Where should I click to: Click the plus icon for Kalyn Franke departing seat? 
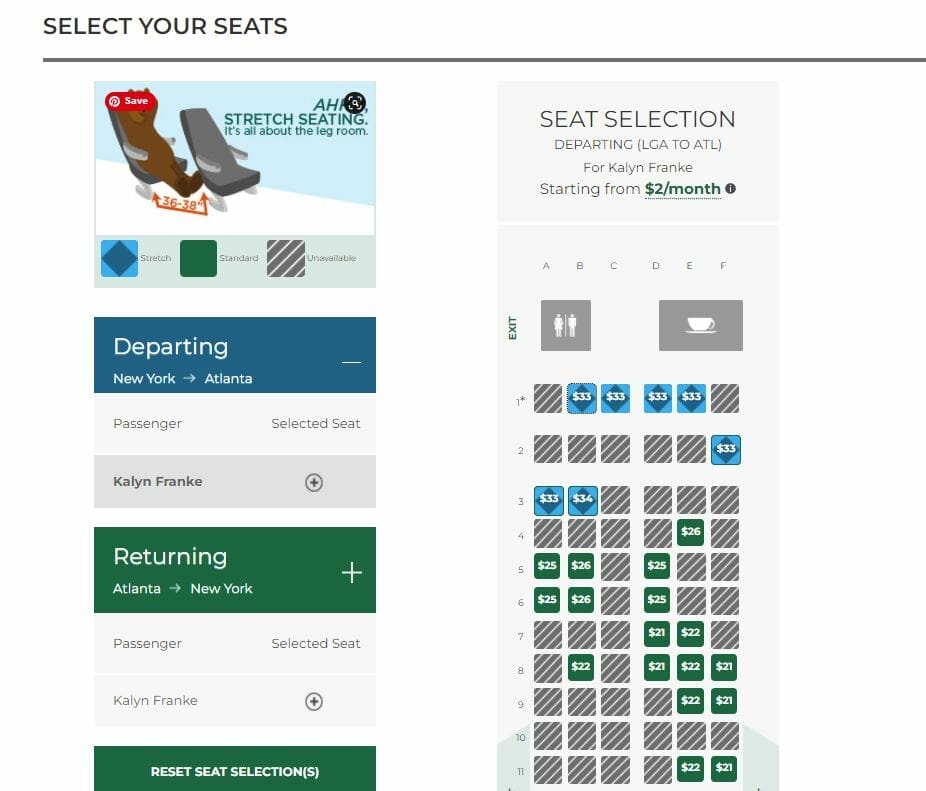314,482
